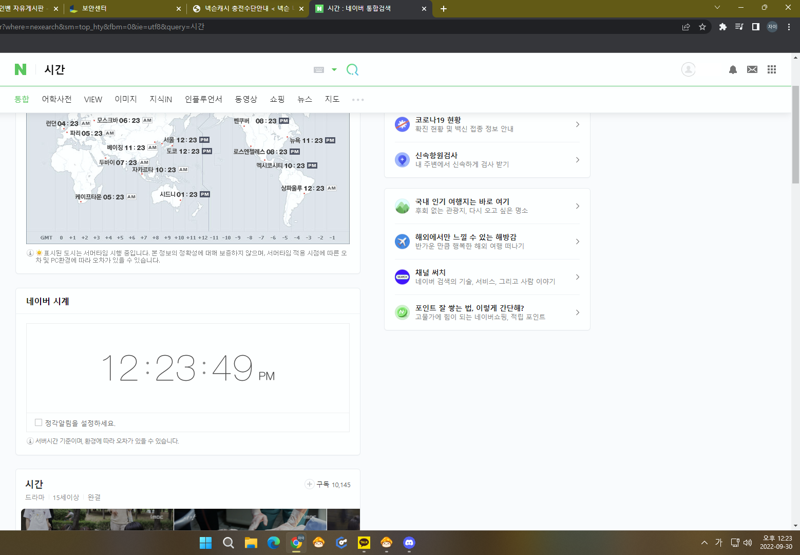This screenshot has height=555, width=800.
Task: Open the notifications bell icon
Action: coord(733,70)
